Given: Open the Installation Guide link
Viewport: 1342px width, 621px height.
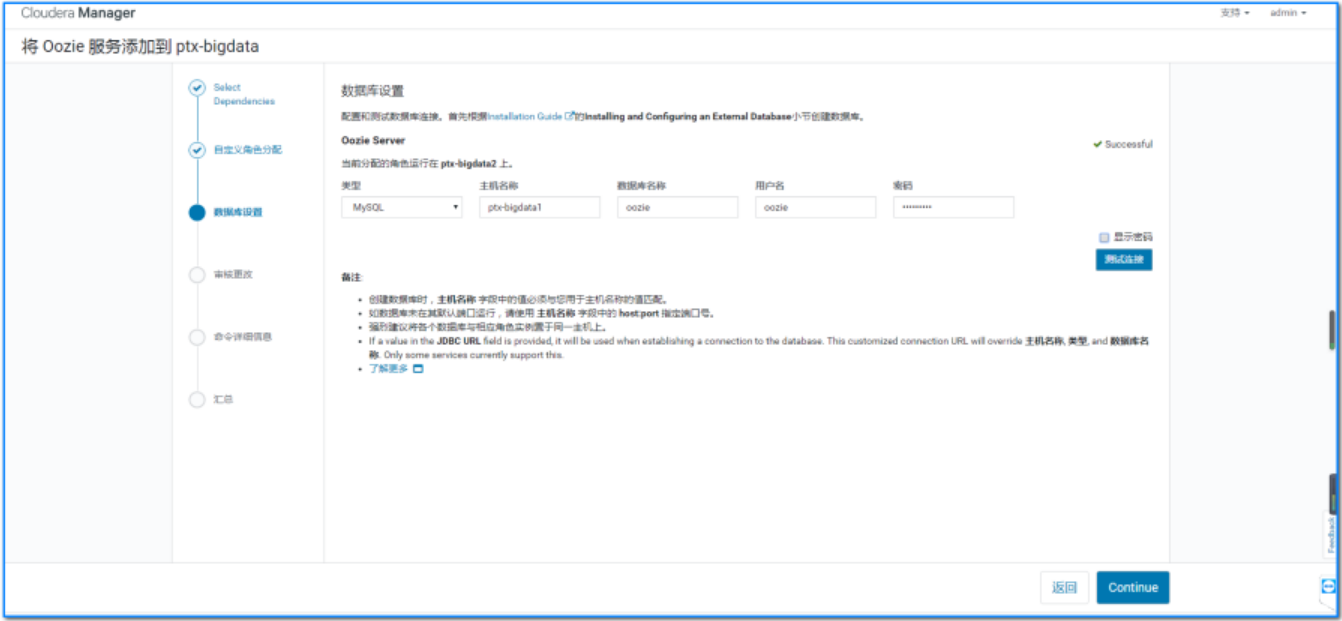Looking at the screenshot, I should [530, 116].
